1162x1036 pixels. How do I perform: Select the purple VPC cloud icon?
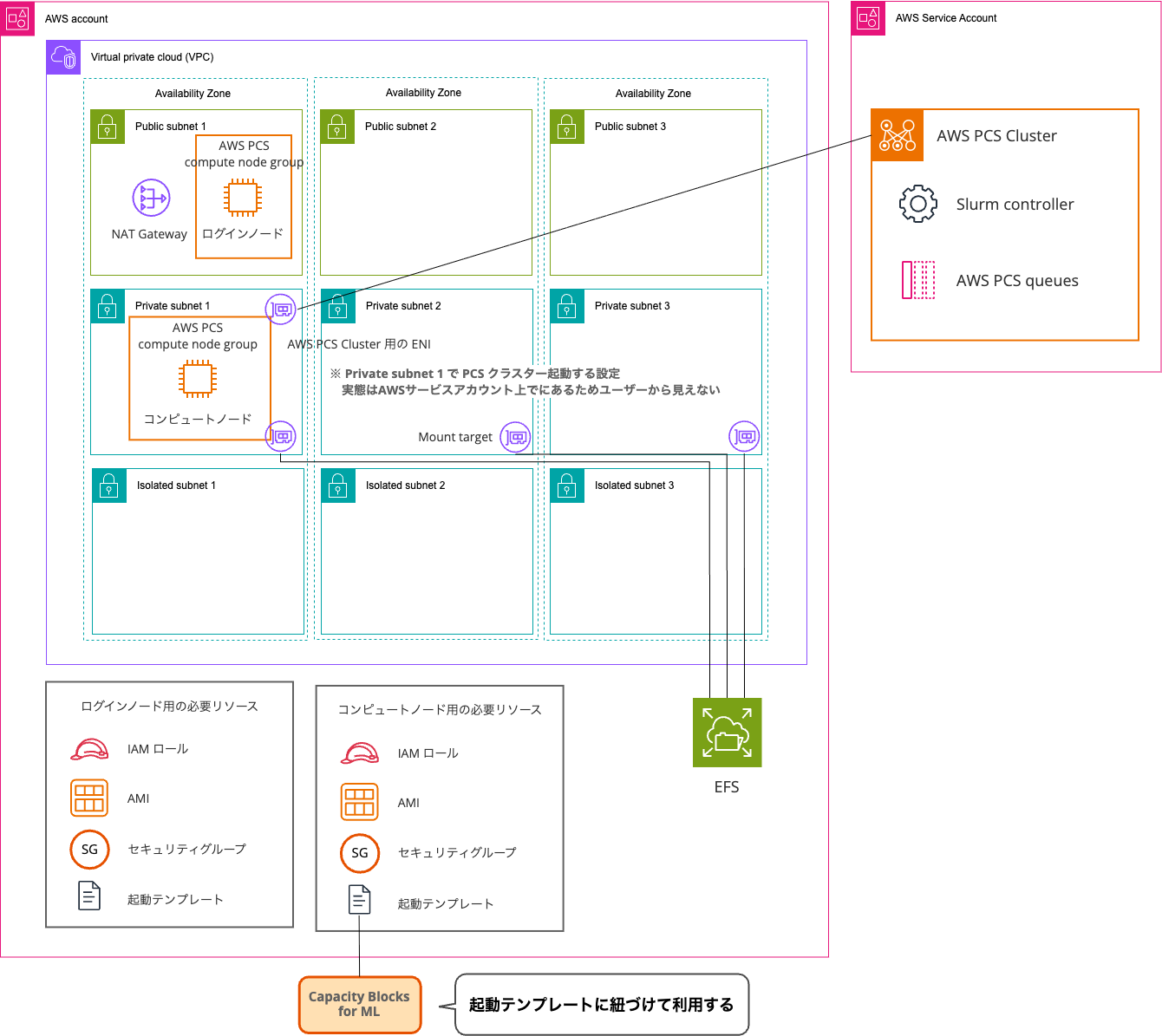click(x=63, y=57)
